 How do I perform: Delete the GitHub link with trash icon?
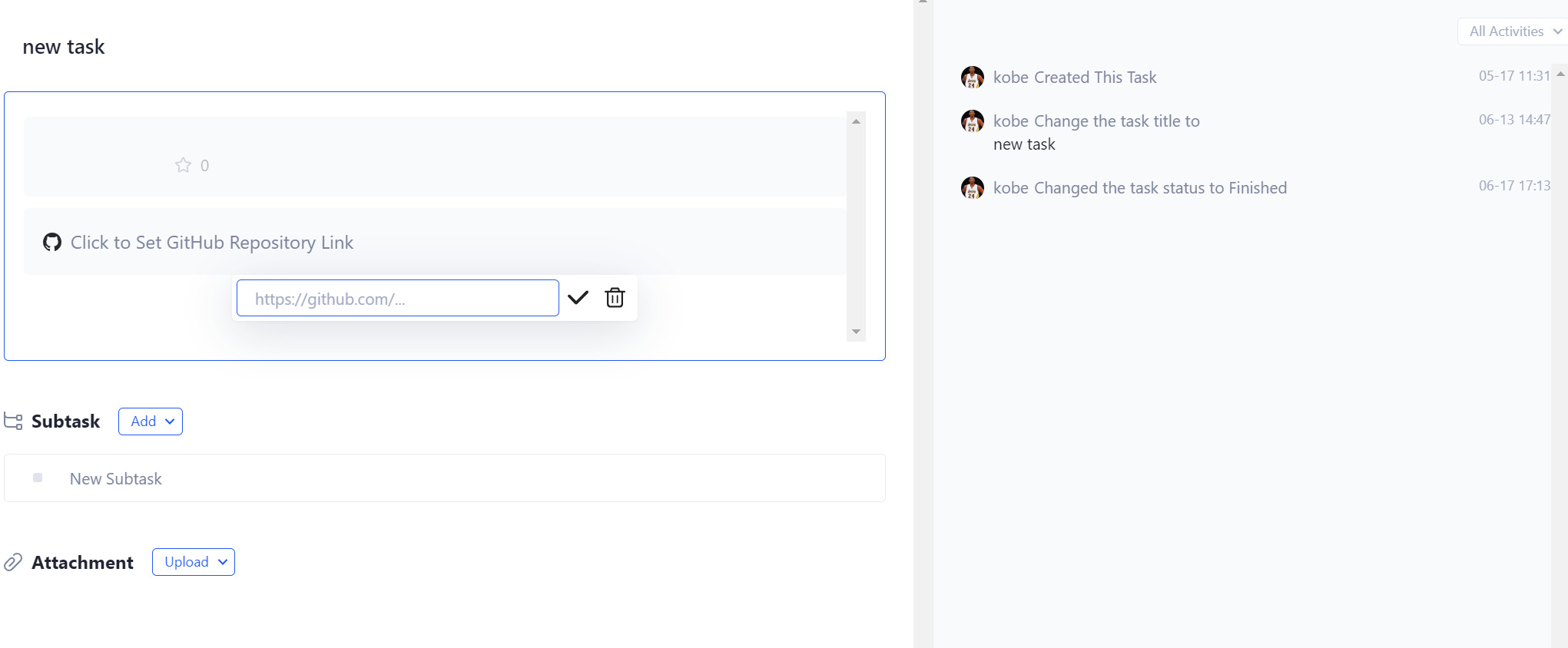615,298
